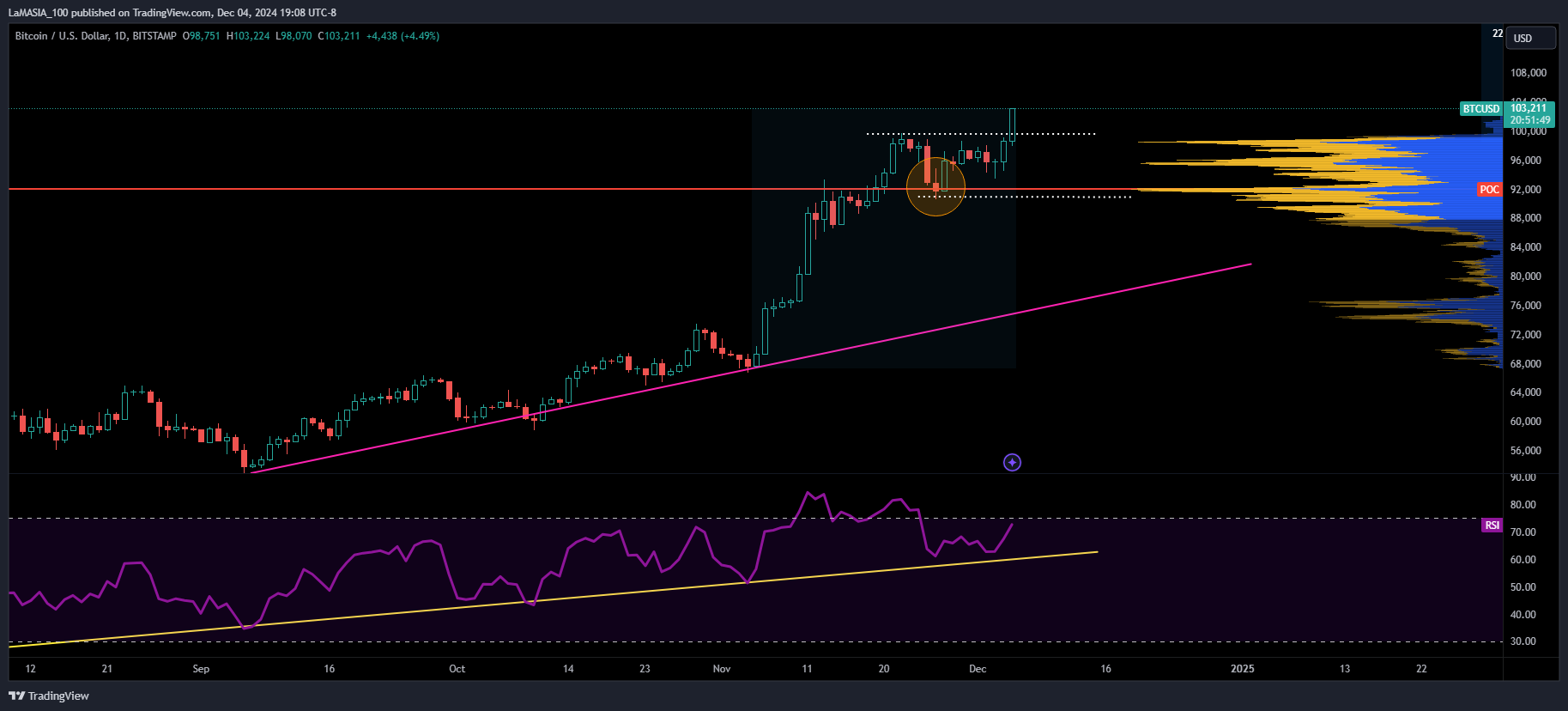Click the TradingView logo at the bottom left
The image size is (1568, 711).
[49, 696]
